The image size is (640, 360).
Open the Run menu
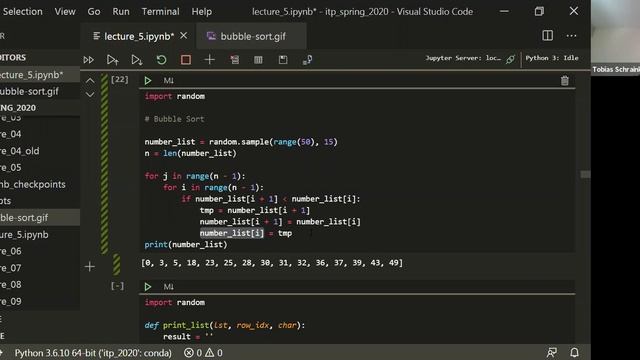click(121, 11)
